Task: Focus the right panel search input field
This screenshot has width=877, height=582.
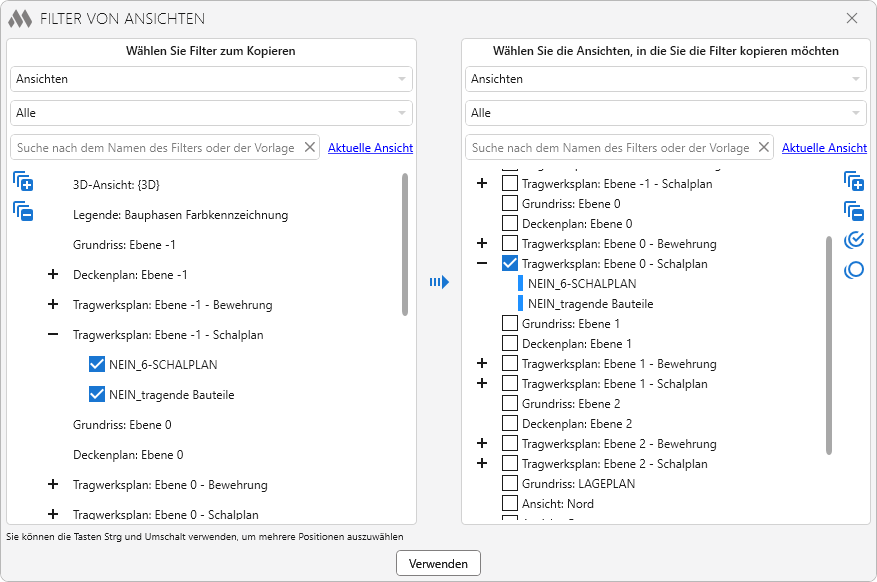Action: (x=610, y=148)
